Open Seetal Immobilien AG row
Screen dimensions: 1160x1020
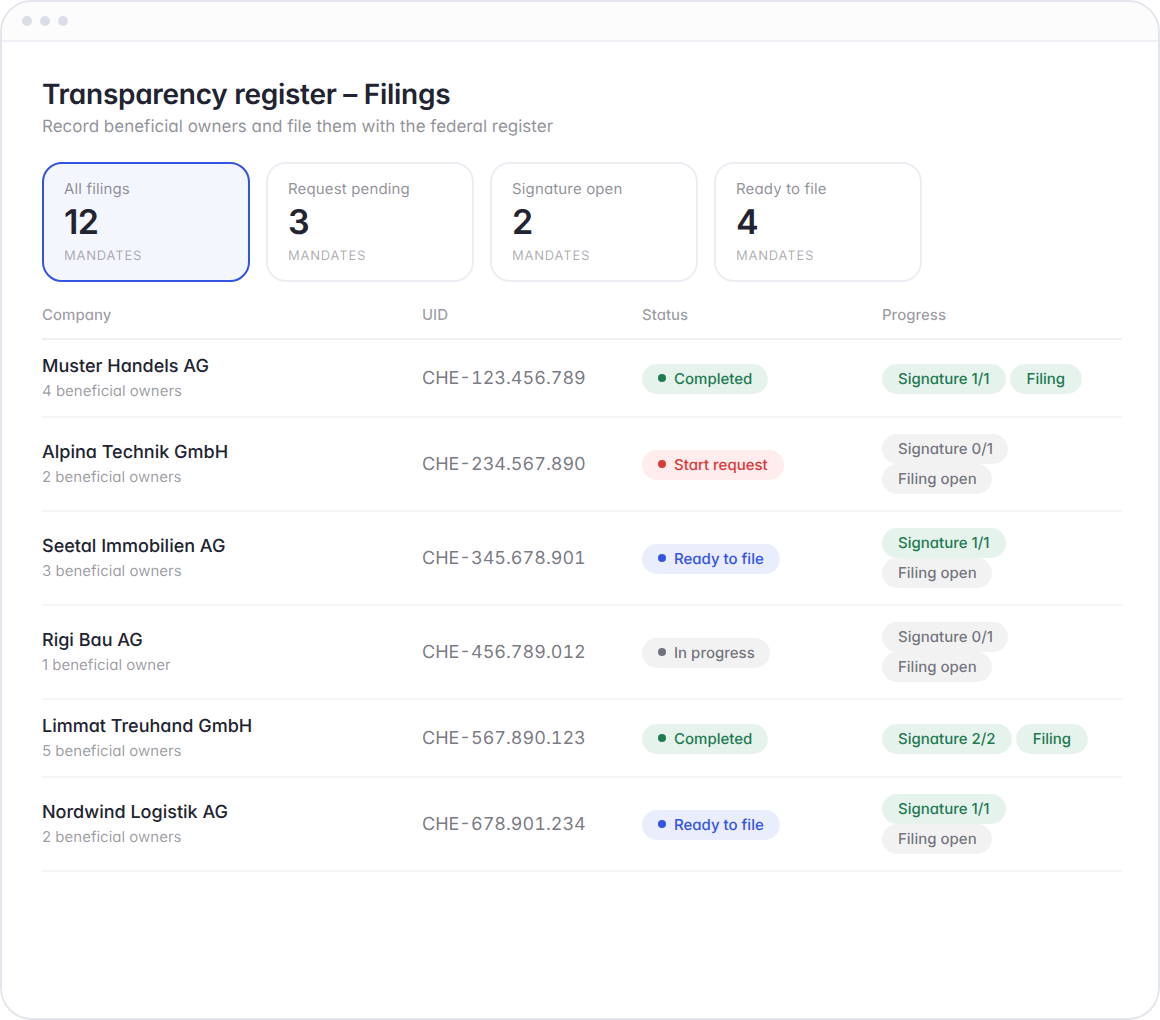(x=581, y=558)
